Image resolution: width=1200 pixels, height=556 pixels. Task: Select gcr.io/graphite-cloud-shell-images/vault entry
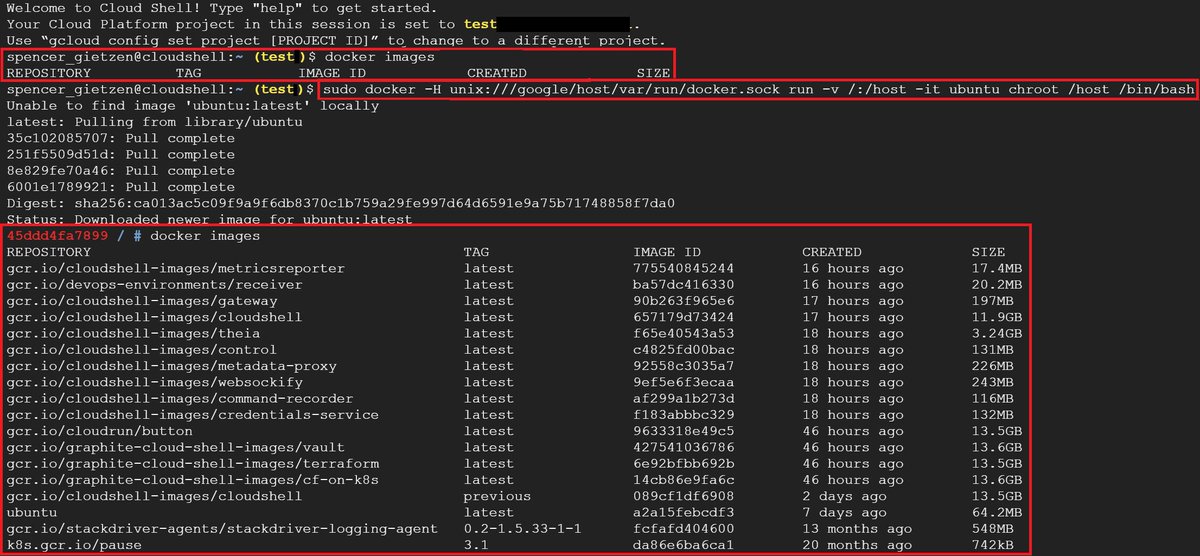[x=175, y=447]
